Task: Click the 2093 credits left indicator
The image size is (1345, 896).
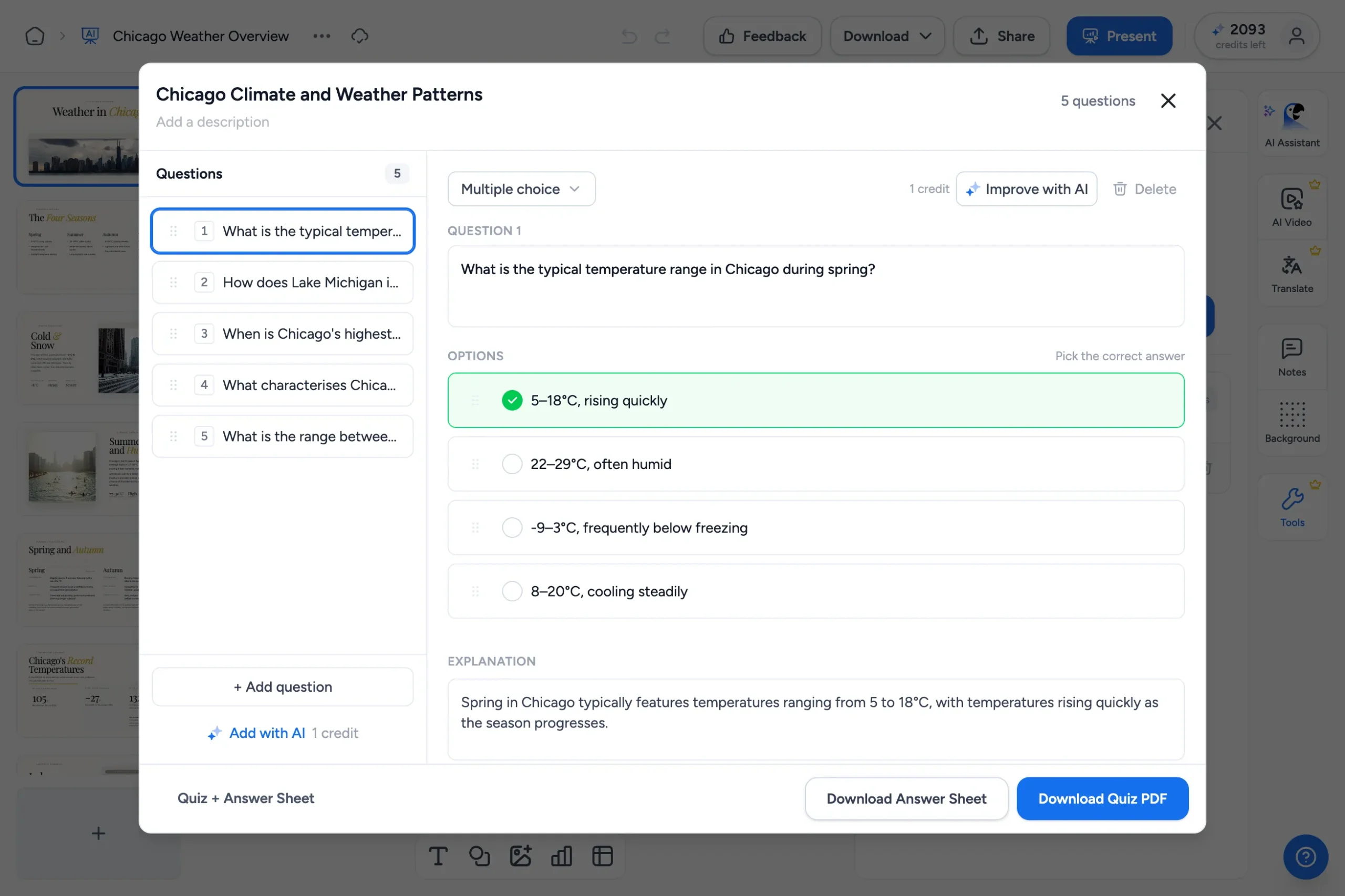Action: 1240,36
